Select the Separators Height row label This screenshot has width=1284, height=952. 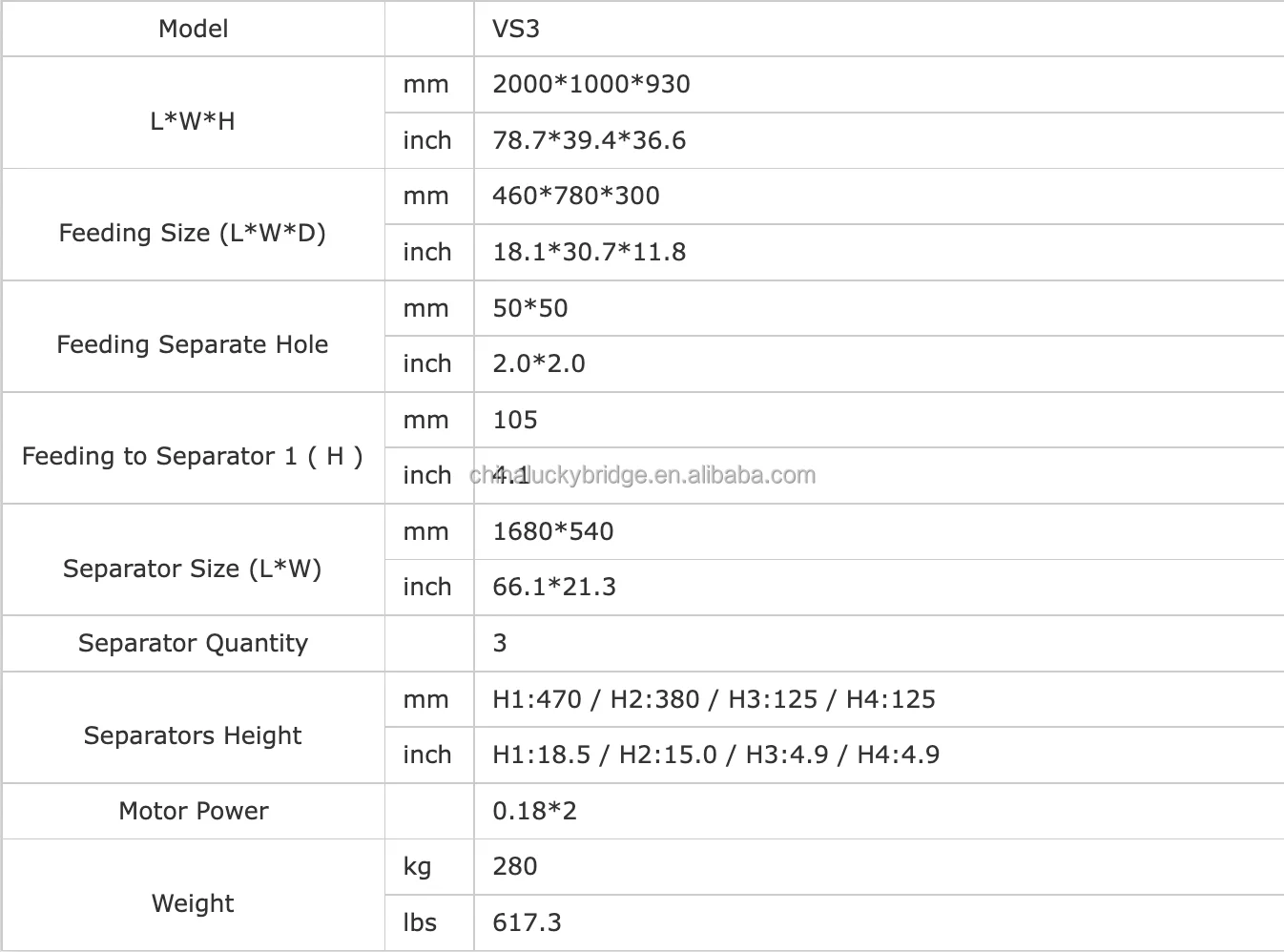point(193,735)
